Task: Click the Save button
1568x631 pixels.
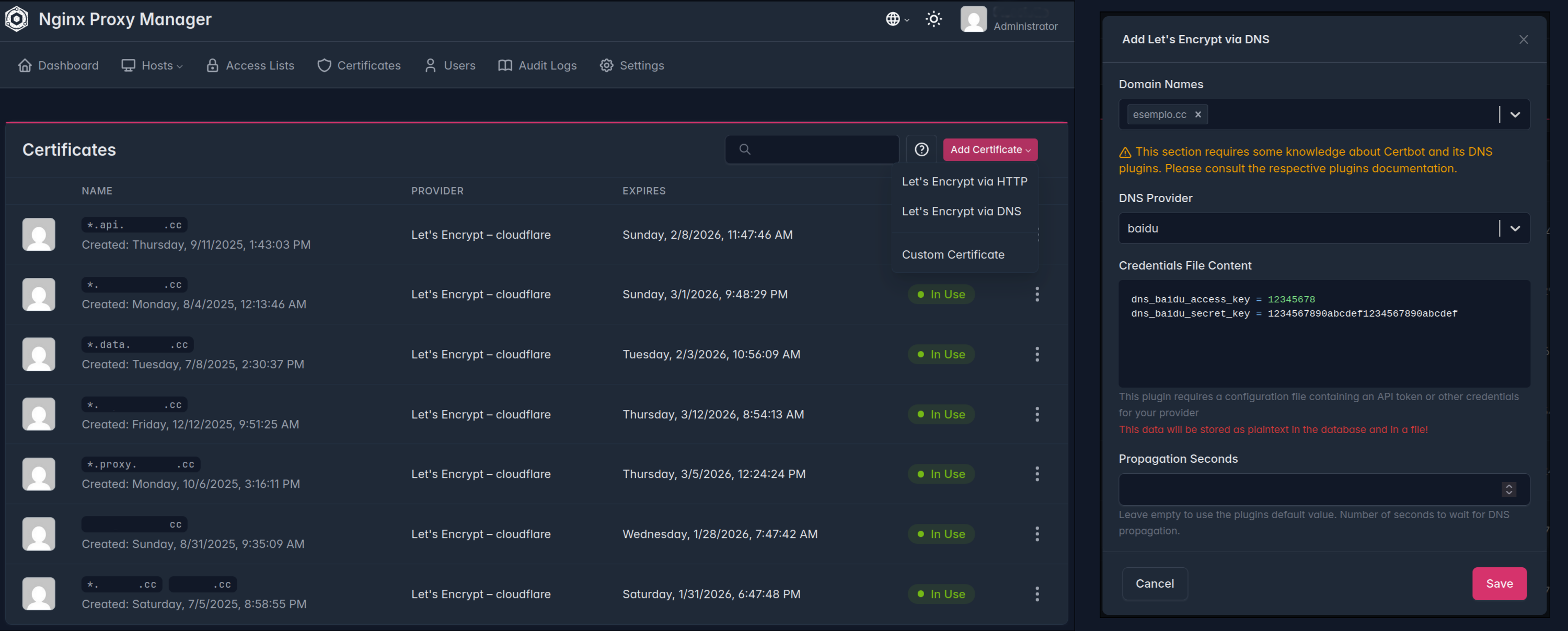Action: coord(1498,583)
